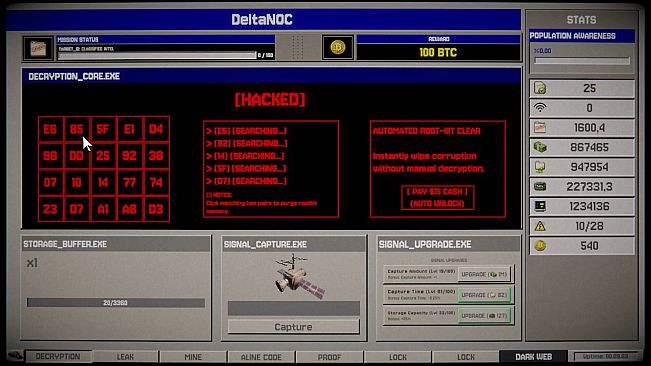The image size is (651, 366).
Task: Upgrade Capture Amount
Action: coord(484,274)
